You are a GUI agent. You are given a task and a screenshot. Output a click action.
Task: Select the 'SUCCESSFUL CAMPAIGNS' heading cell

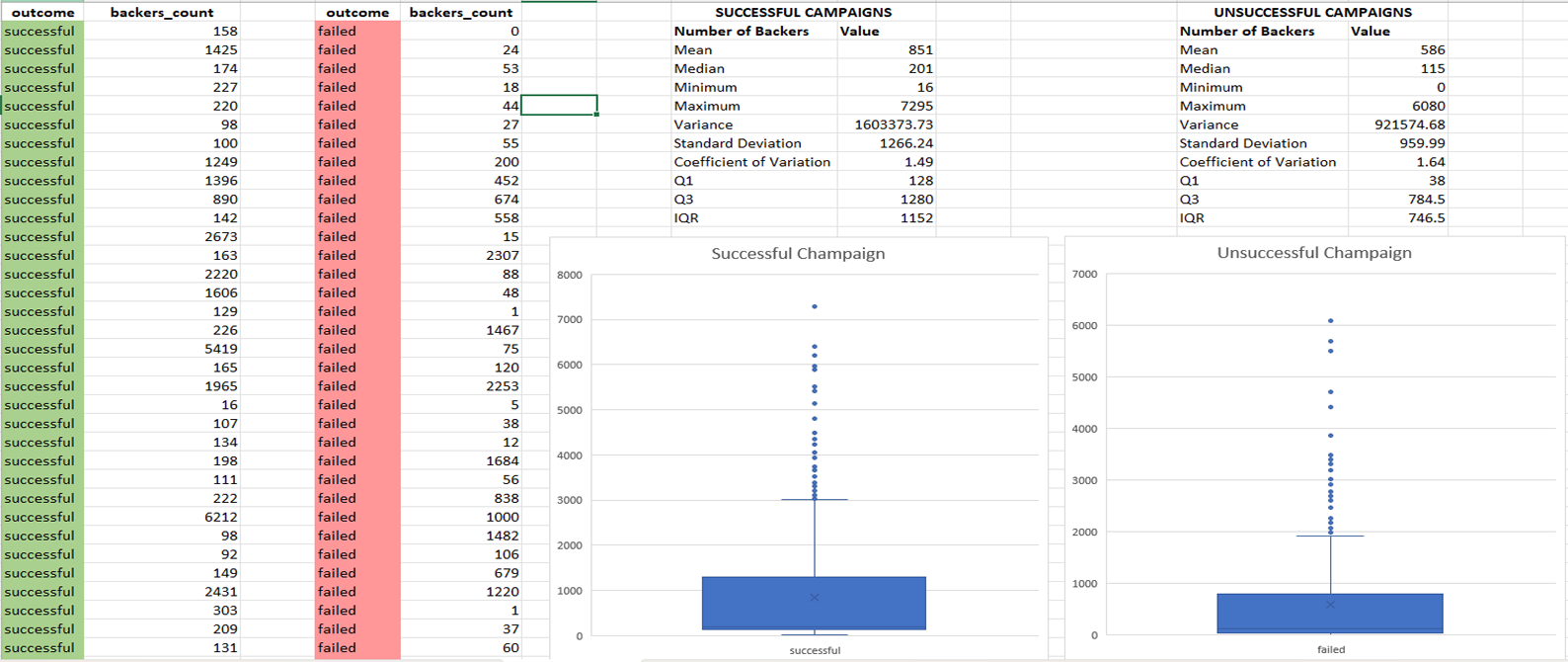[803, 13]
